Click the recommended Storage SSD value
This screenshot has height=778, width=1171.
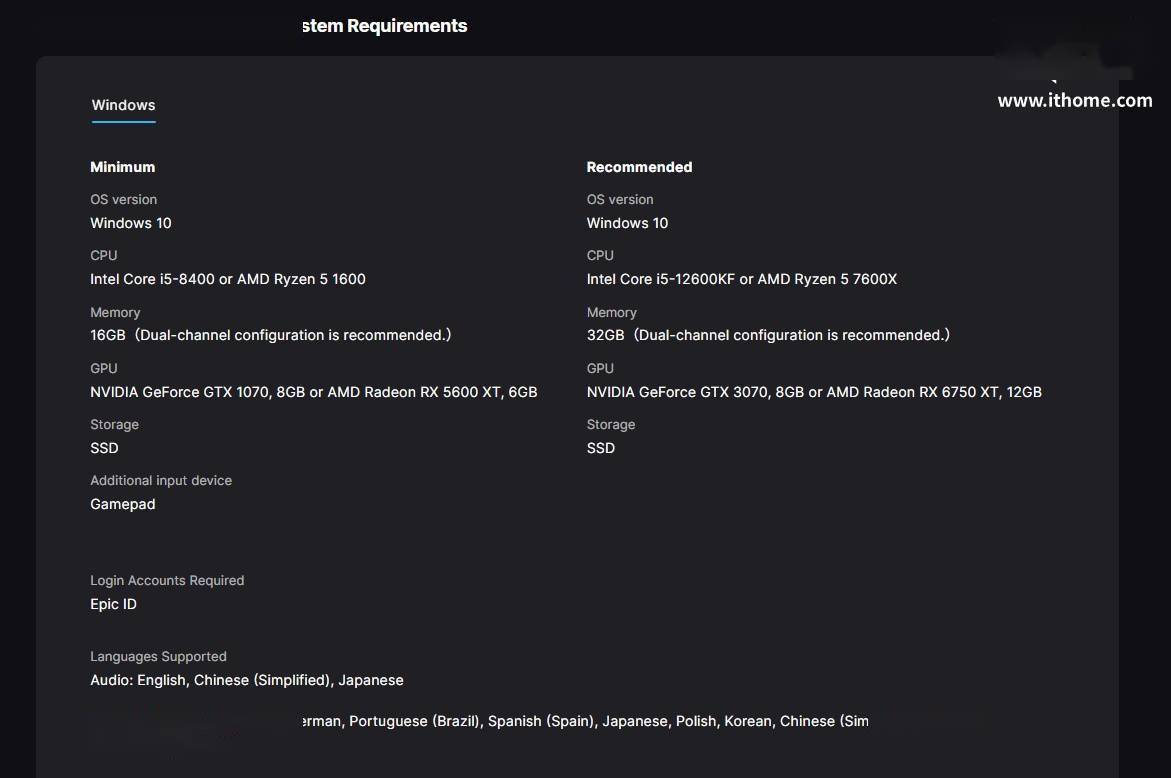point(601,448)
